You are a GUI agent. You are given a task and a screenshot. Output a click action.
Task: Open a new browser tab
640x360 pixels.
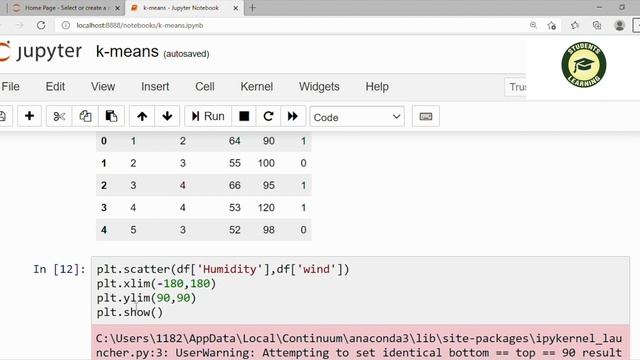tap(252, 8)
